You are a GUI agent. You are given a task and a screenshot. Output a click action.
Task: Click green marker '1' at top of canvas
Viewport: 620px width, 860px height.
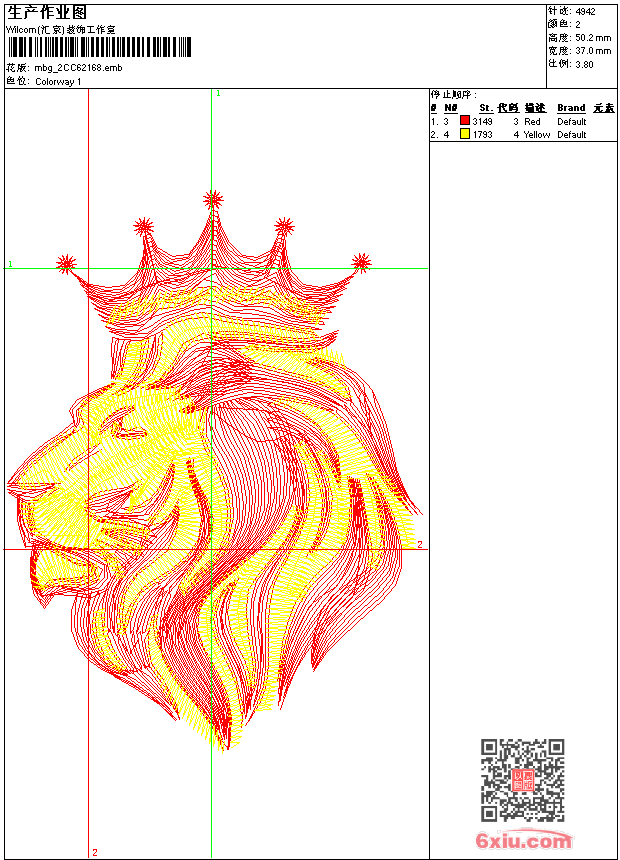point(218,93)
